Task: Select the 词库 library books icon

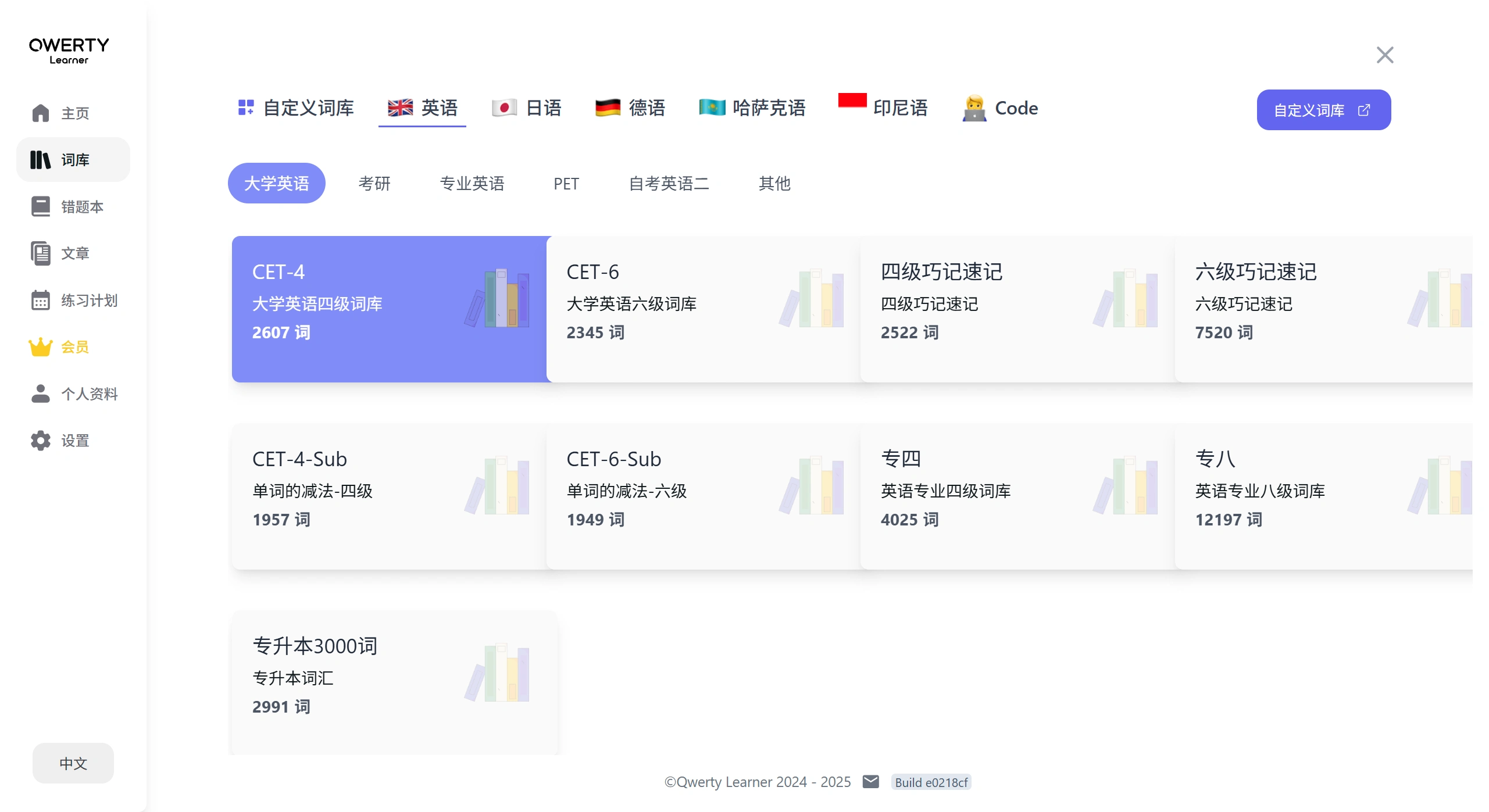Action: (x=41, y=160)
